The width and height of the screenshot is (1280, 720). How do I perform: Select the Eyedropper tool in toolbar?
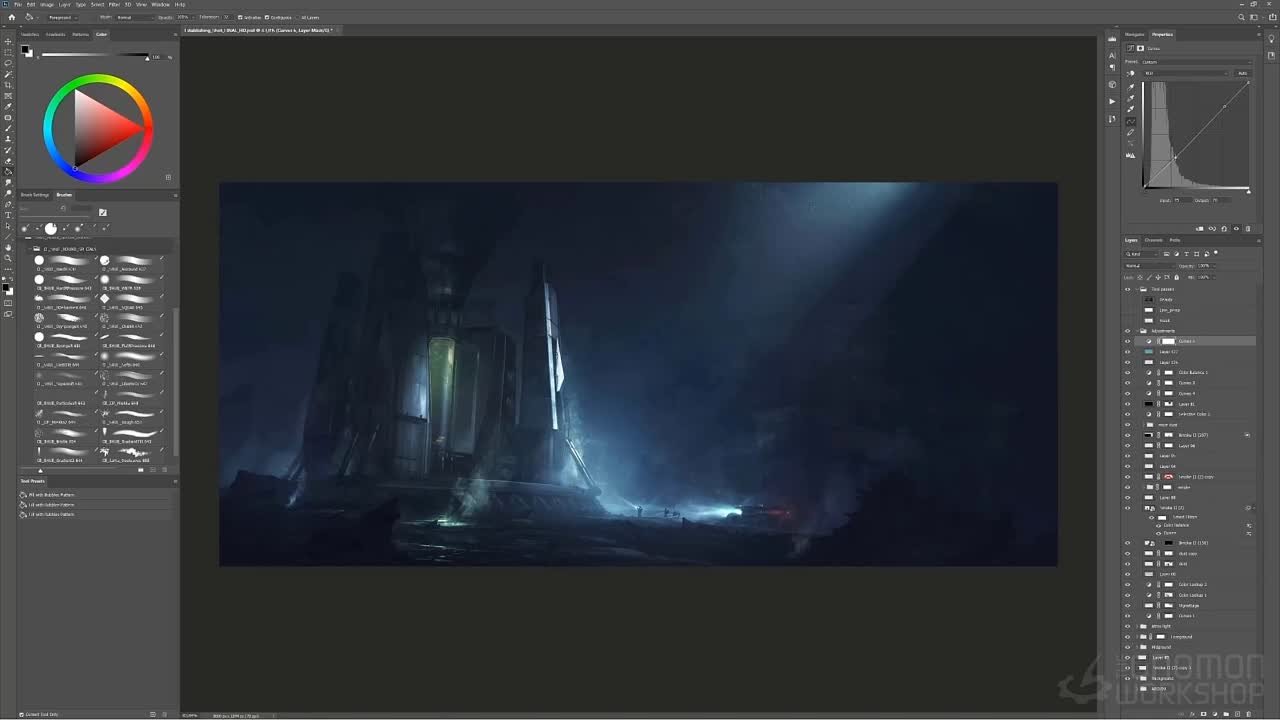pyautogui.click(x=9, y=106)
